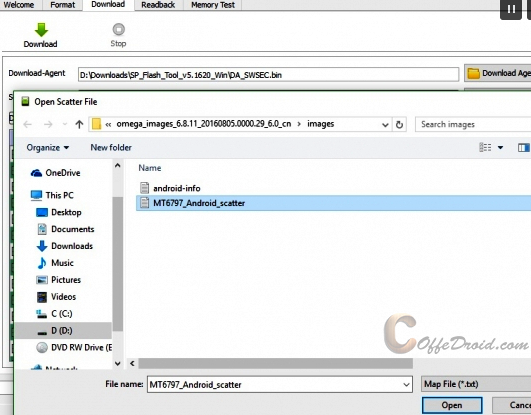Image resolution: width=531 pixels, height=415 pixels.
Task: Click horizontal scrollbar left arrow
Action: tap(132, 364)
